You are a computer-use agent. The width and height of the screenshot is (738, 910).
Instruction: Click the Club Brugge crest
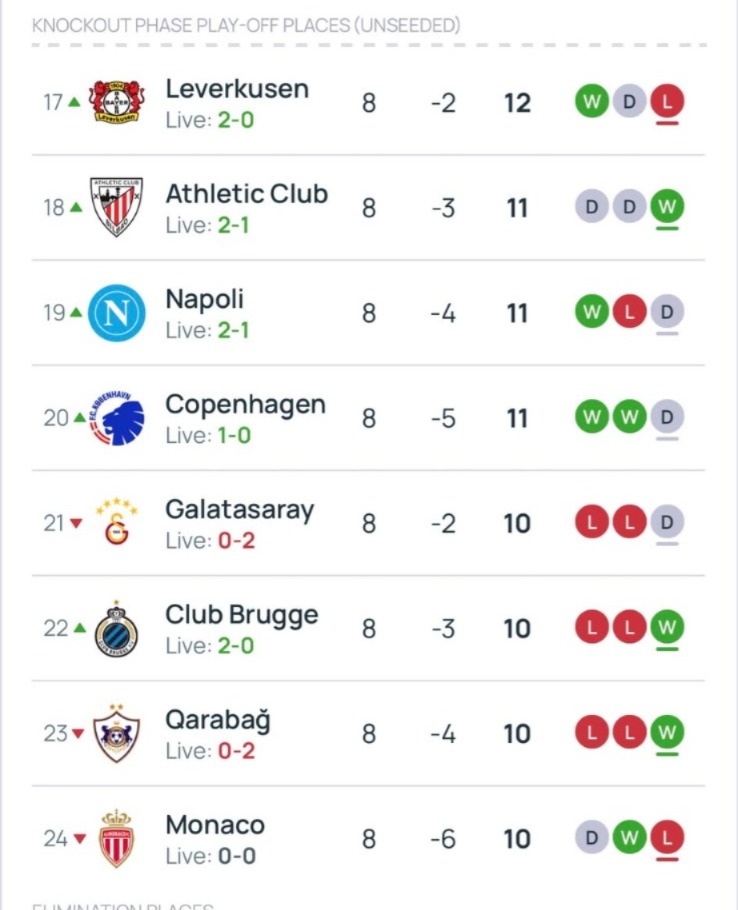pos(117,628)
